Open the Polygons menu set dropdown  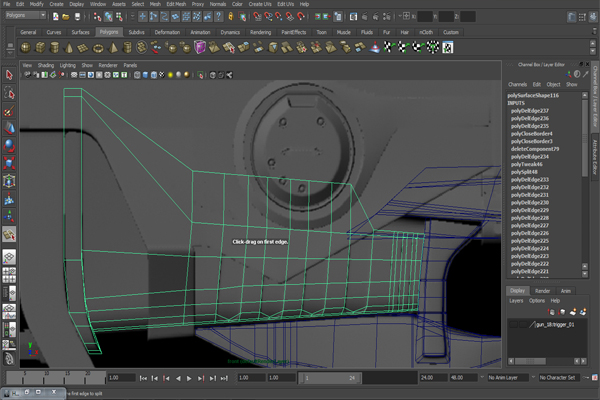26,15
